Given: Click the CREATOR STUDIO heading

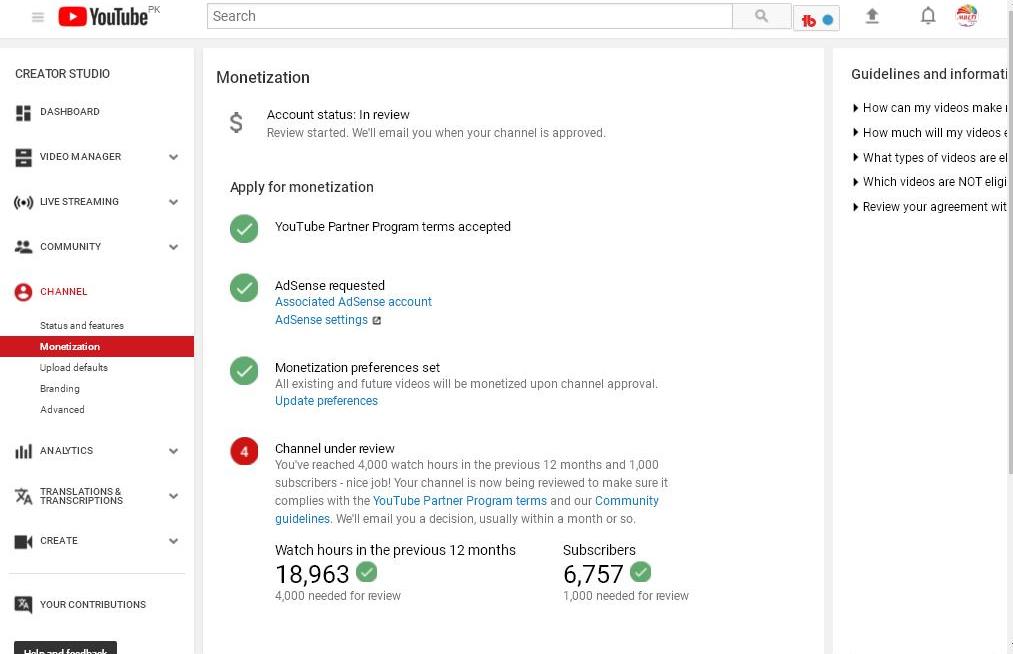Looking at the screenshot, I should click(63, 74).
